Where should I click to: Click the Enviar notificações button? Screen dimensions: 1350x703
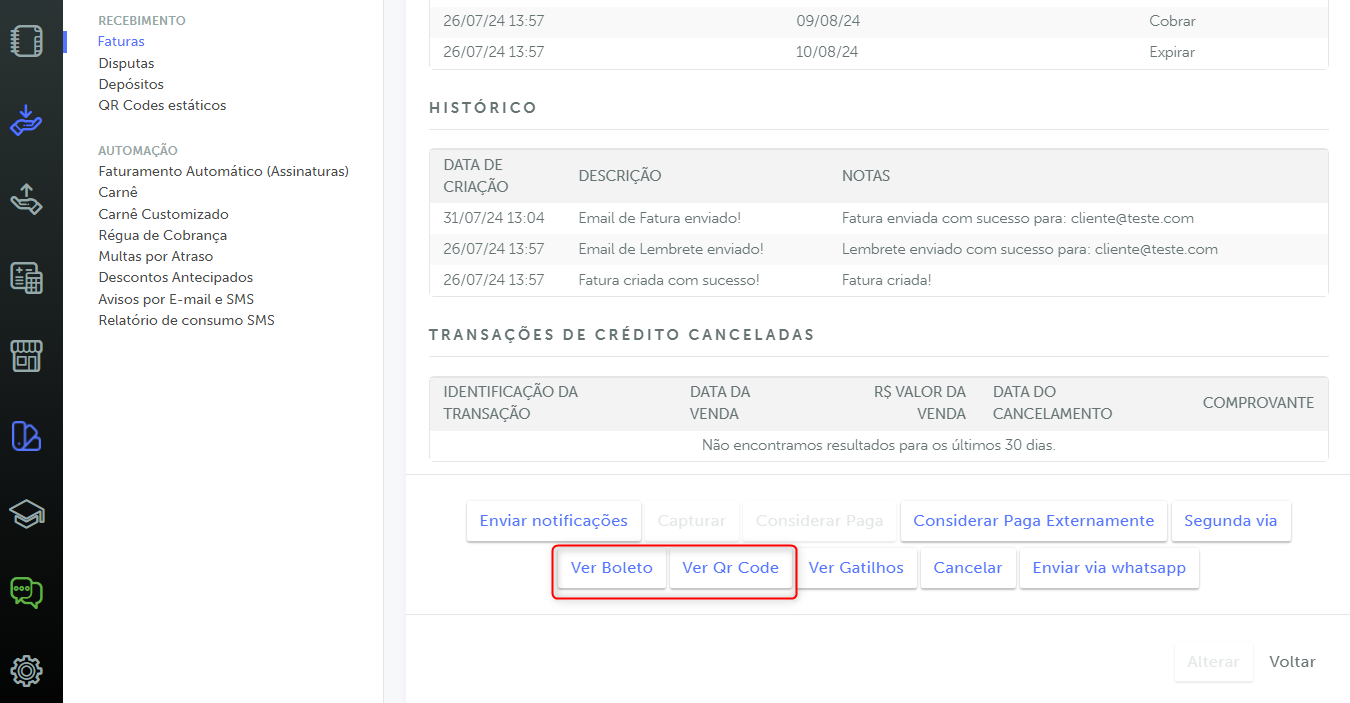(x=553, y=521)
